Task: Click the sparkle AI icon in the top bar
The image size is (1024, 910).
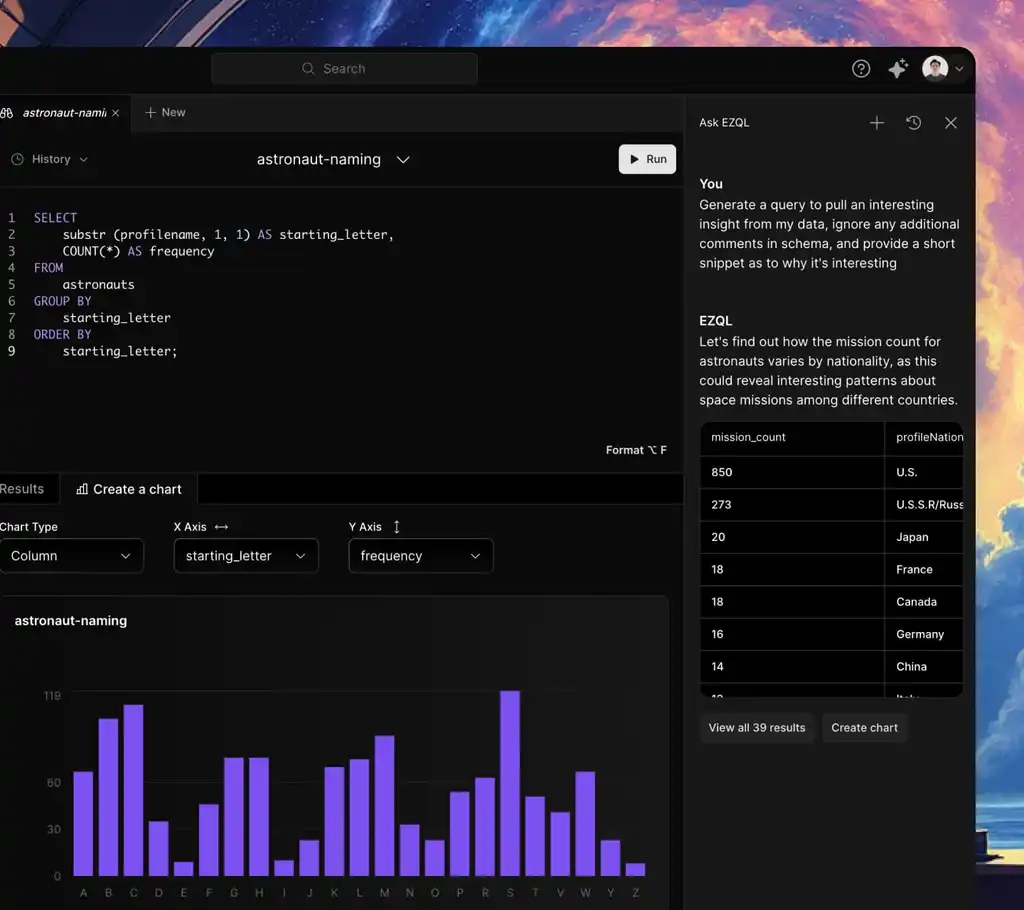Action: tap(897, 68)
